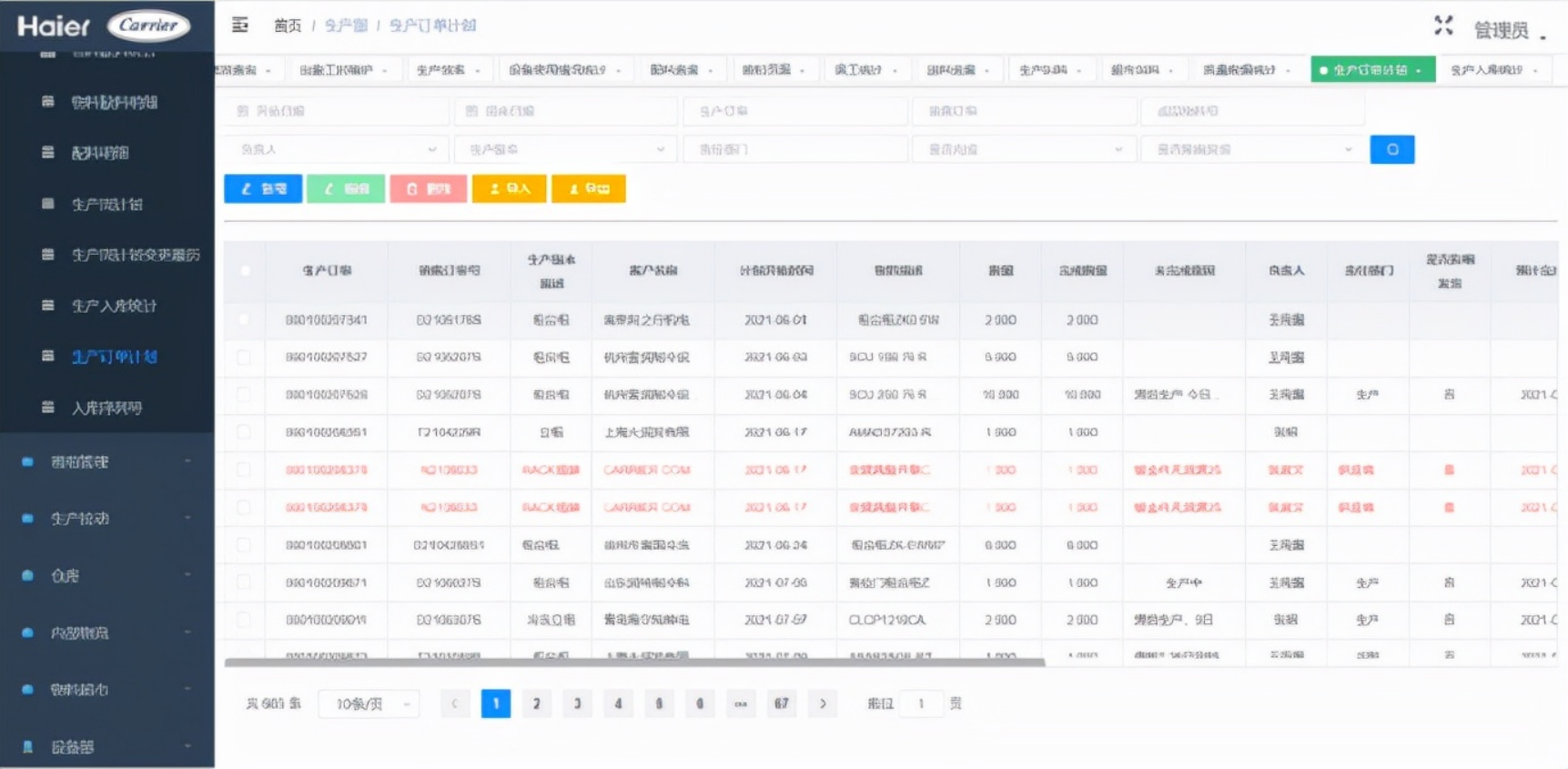Click the second orange export button

[589, 188]
